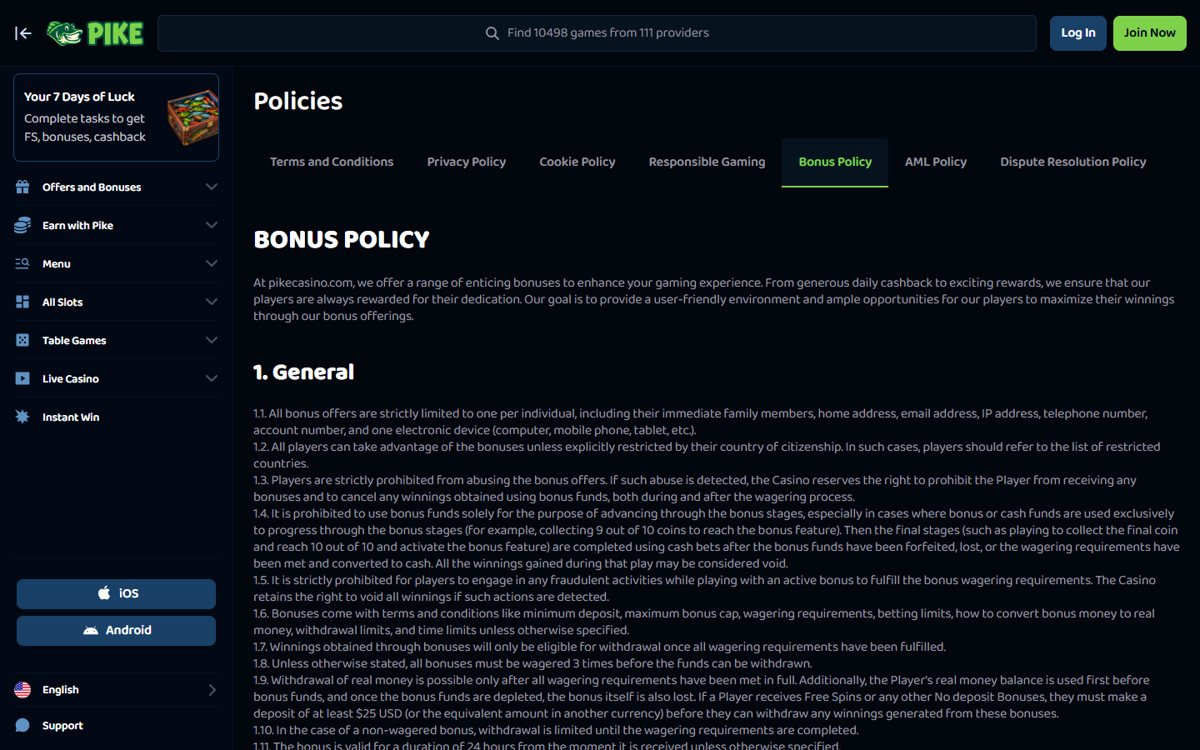Click the Live Casino play icon

coord(23,379)
